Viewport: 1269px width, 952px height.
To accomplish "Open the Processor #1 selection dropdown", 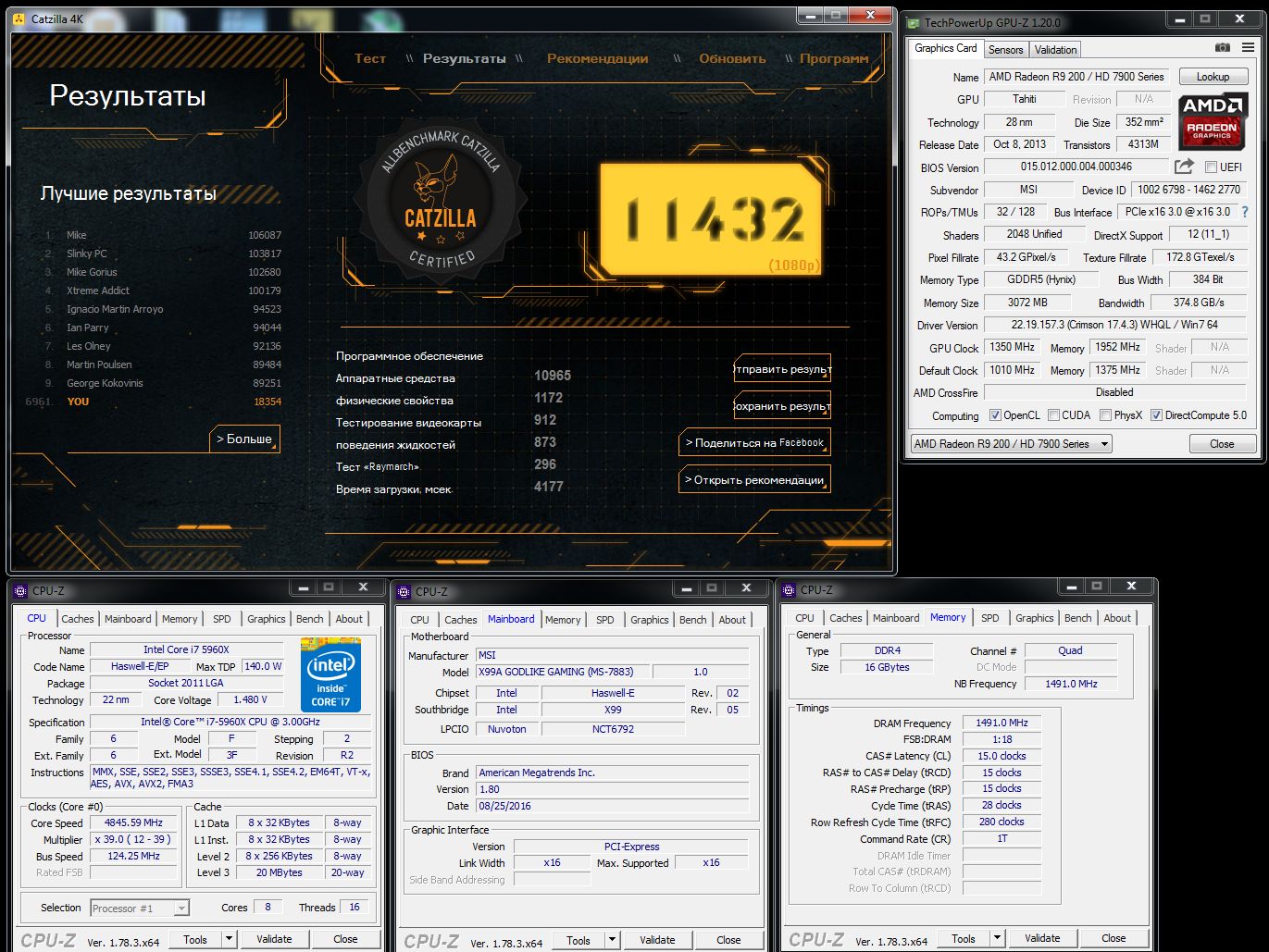I will (140, 909).
